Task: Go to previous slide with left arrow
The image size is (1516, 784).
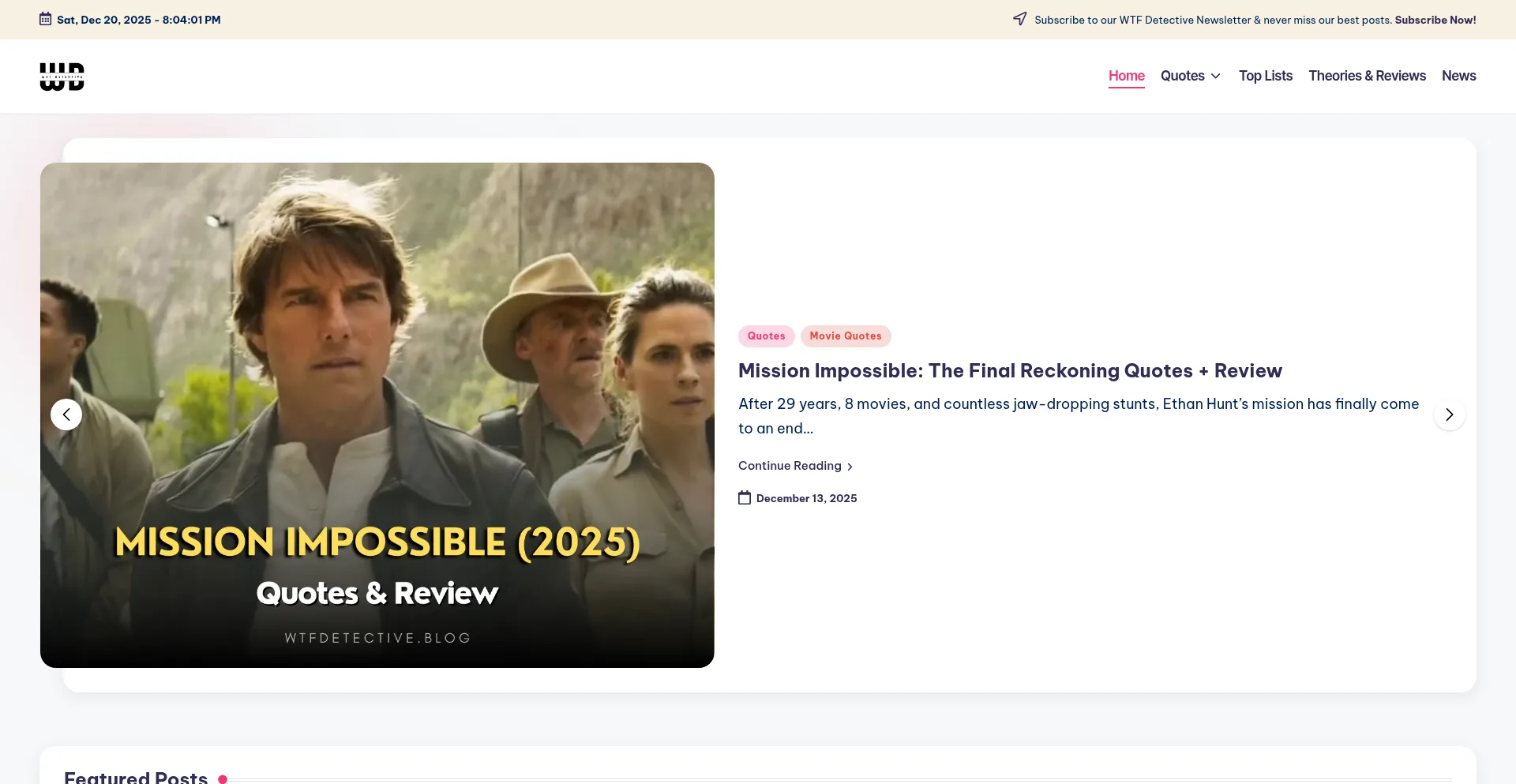Action: point(66,415)
